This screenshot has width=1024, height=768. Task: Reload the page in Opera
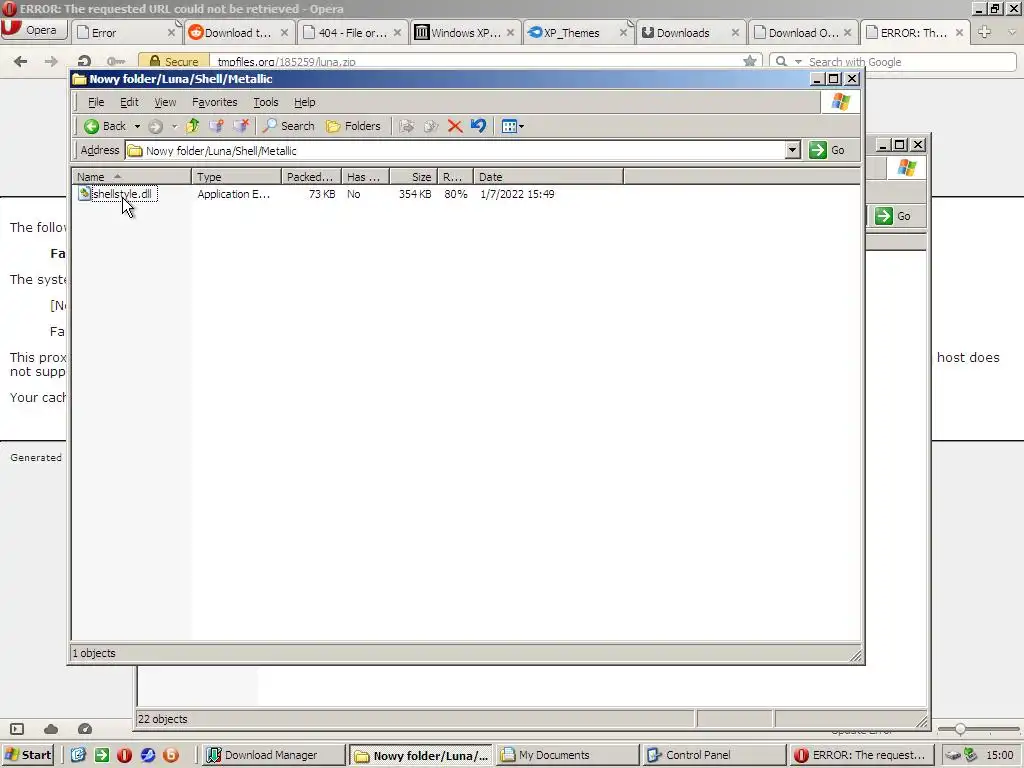84,61
